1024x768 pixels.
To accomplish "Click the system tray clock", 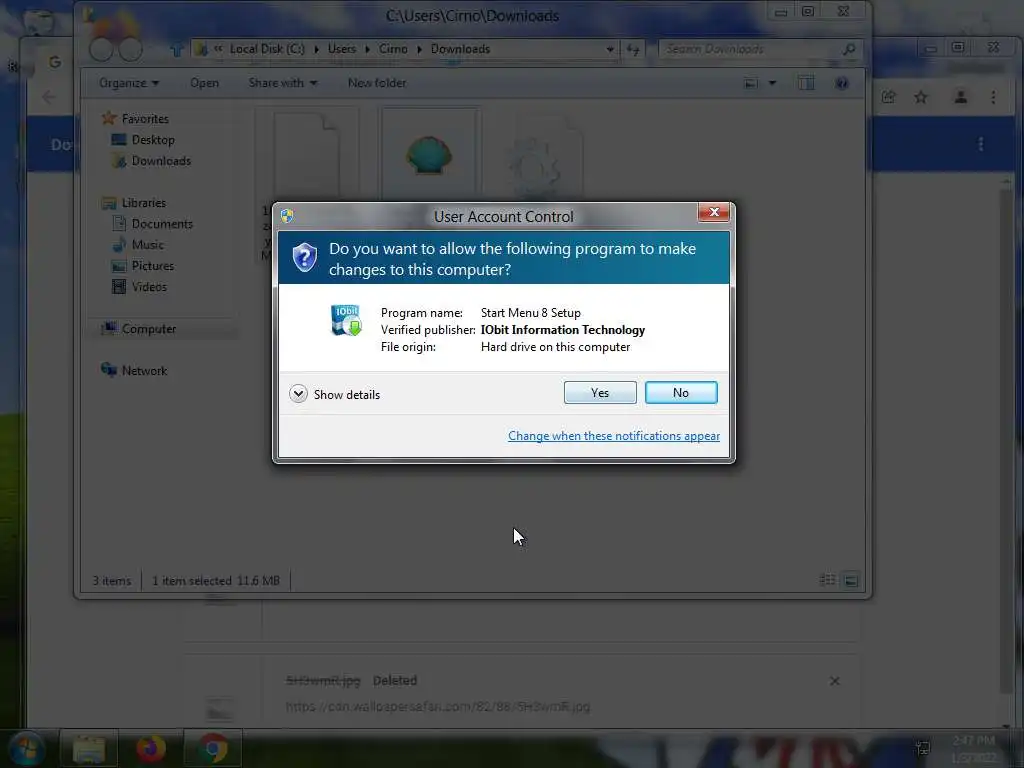I will [x=973, y=749].
